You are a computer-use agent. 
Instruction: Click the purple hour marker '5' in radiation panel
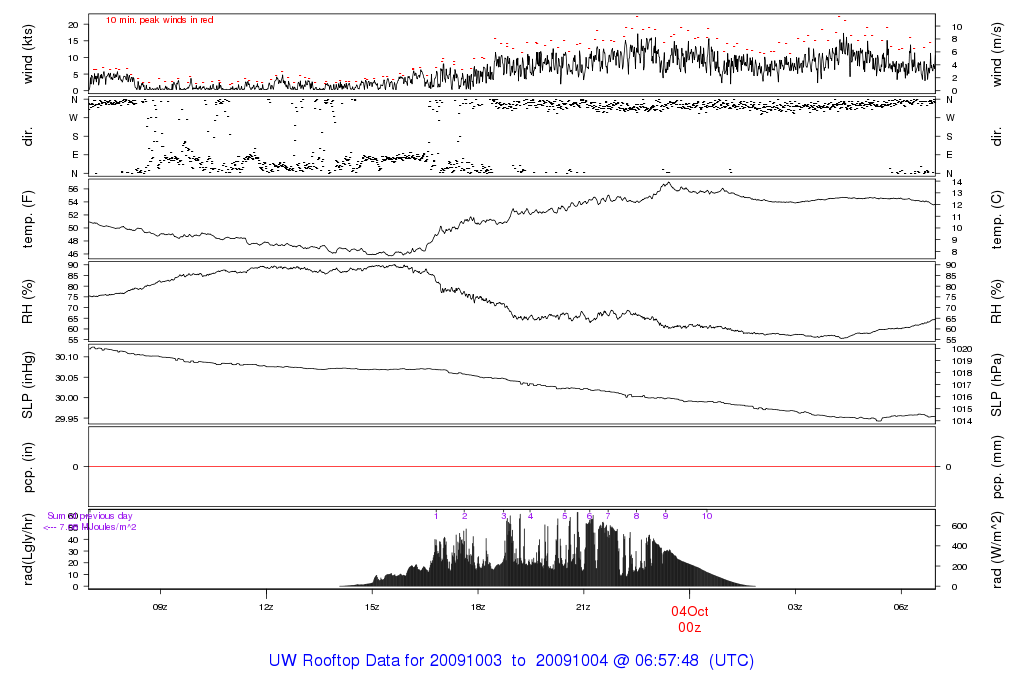pos(565,516)
